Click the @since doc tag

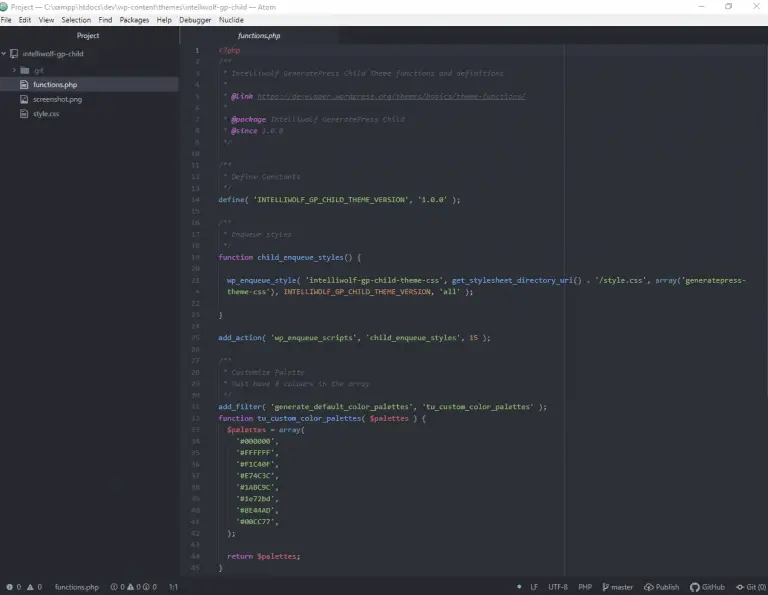244,131
